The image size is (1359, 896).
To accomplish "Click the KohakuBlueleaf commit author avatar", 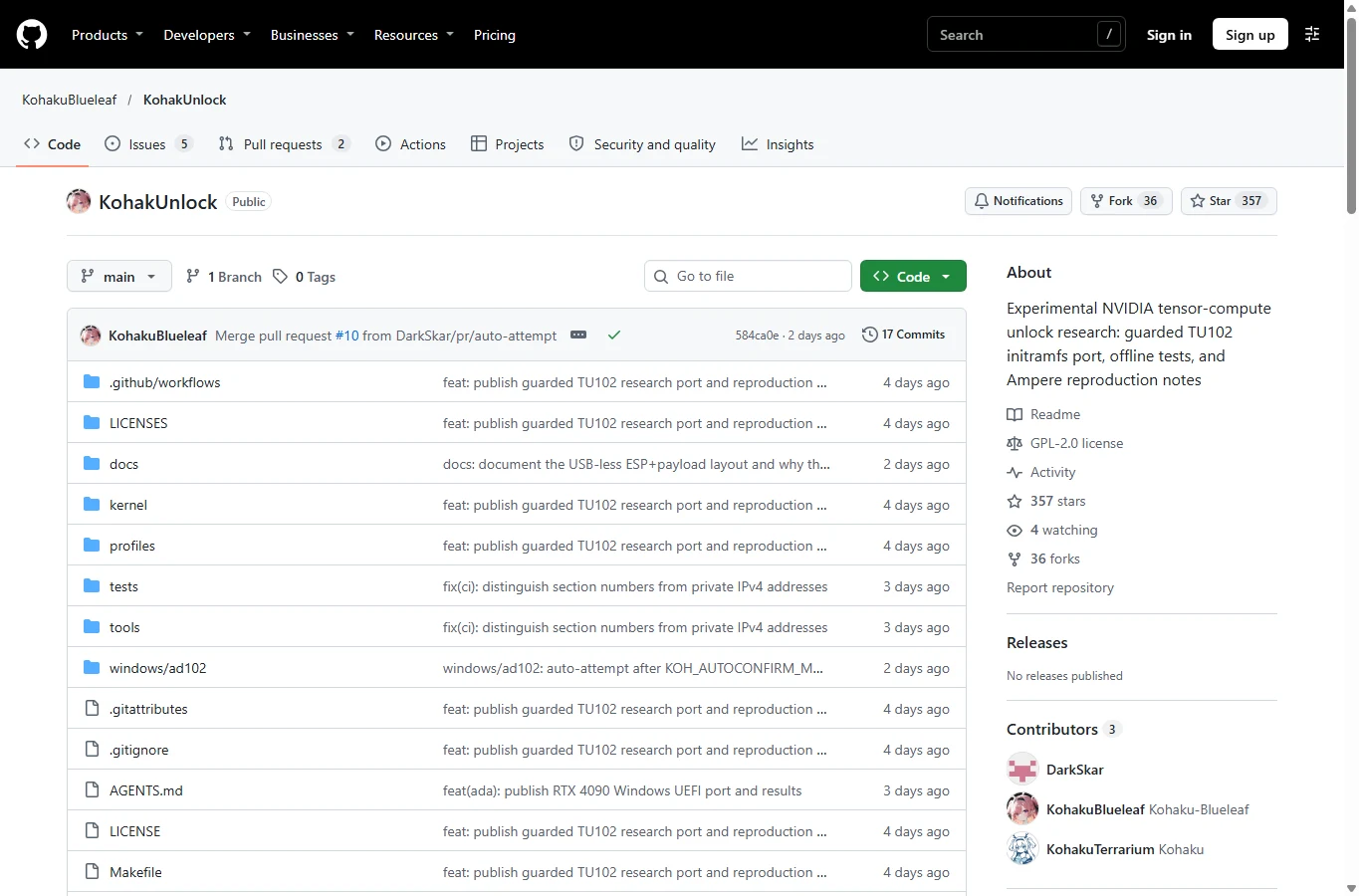I will pyautogui.click(x=91, y=336).
